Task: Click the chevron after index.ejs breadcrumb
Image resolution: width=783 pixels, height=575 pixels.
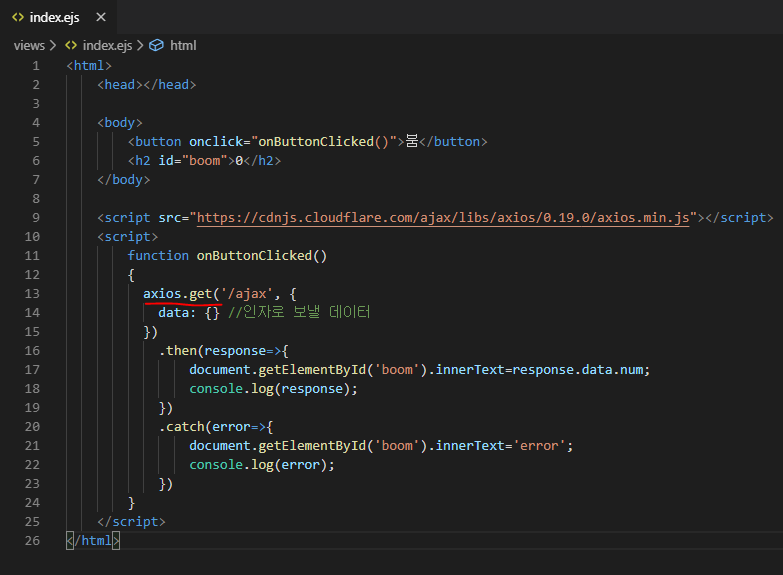Action: (x=141, y=45)
